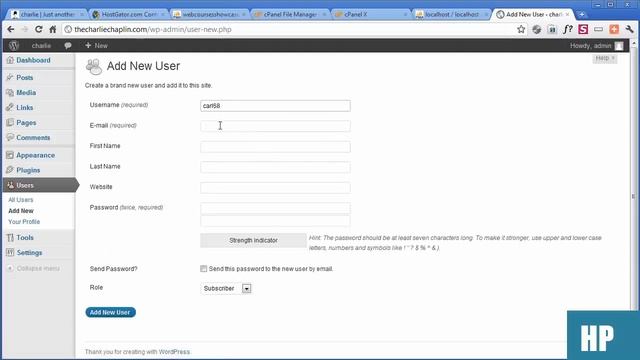Open a new browser tab
This screenshot has width=640, height=360.
click(582, 14)
